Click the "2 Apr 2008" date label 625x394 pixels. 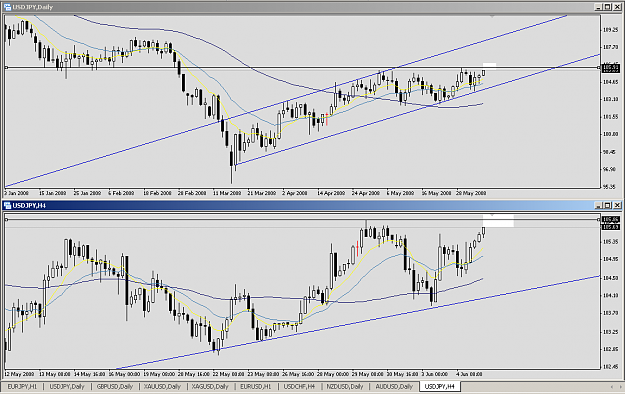(x=295, y=193)
